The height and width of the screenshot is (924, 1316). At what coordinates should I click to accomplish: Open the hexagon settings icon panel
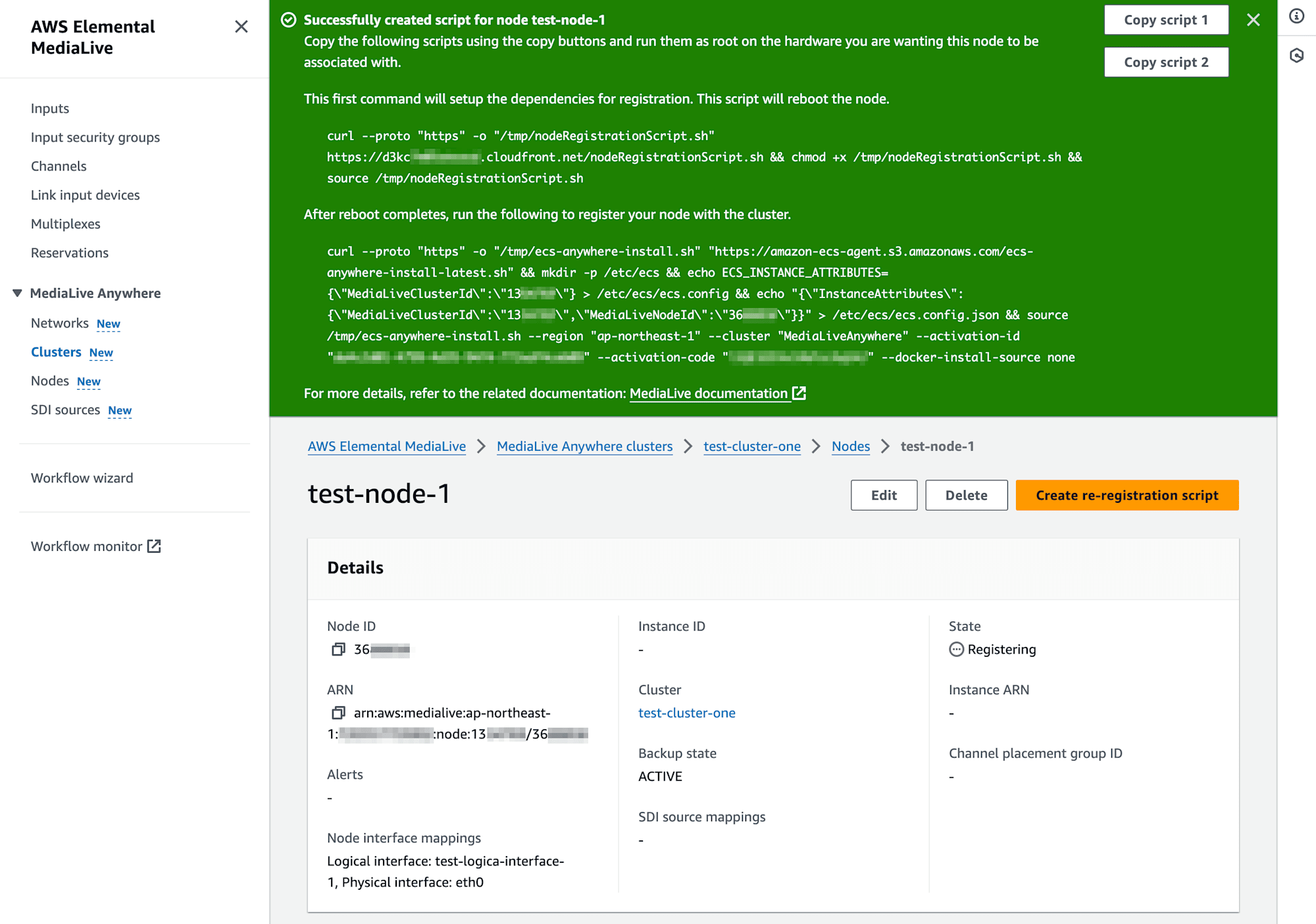pyautogui.click(x=1297, y=55)
